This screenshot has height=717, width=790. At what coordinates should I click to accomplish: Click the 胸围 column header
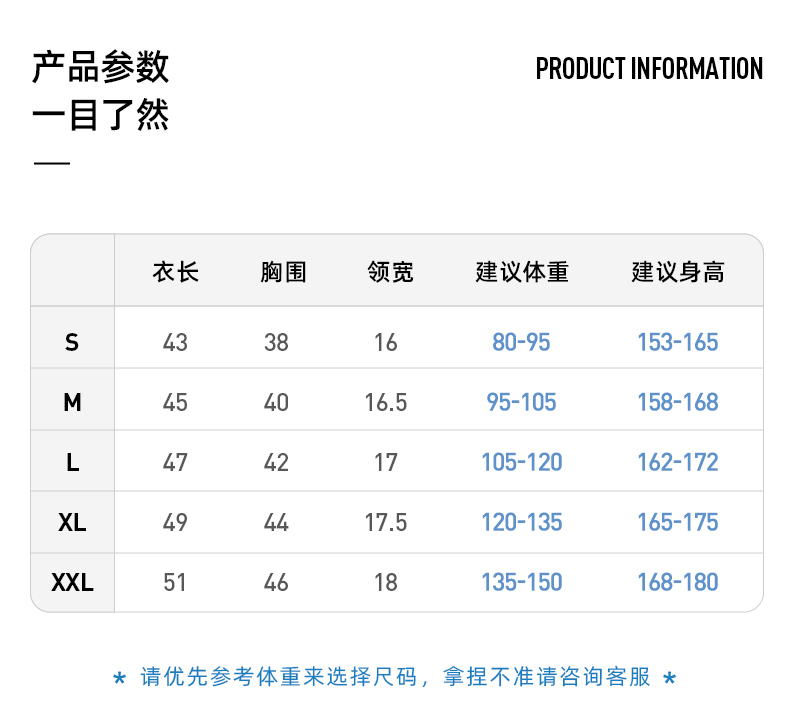(283, 272)
